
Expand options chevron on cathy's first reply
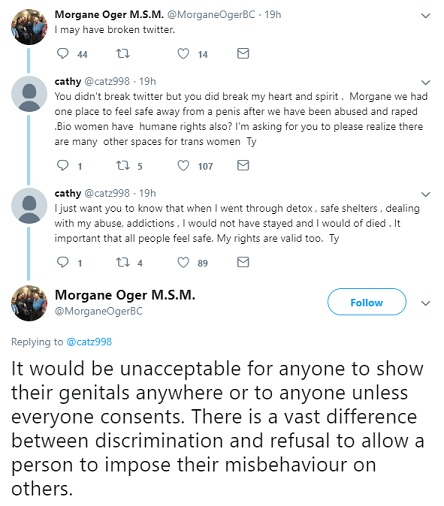[x=426, y=82]
